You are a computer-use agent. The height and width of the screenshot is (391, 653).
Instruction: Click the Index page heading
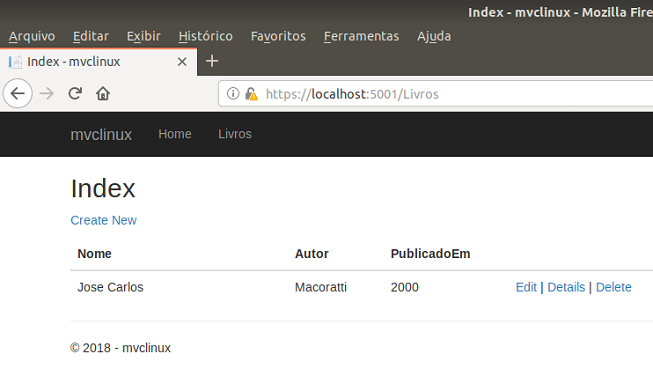click(103, 189)
